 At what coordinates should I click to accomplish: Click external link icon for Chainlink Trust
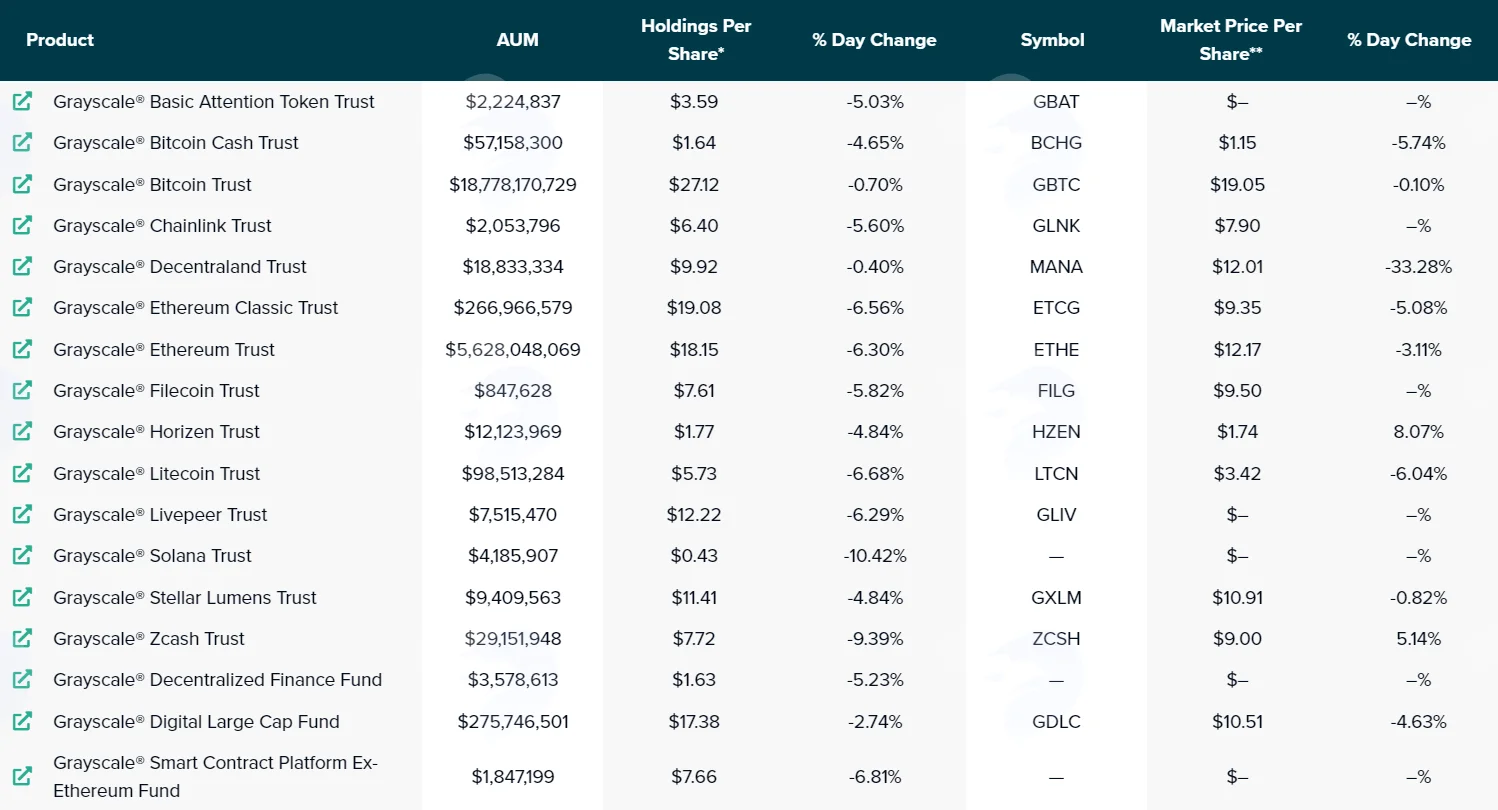(x=22, y=225)
